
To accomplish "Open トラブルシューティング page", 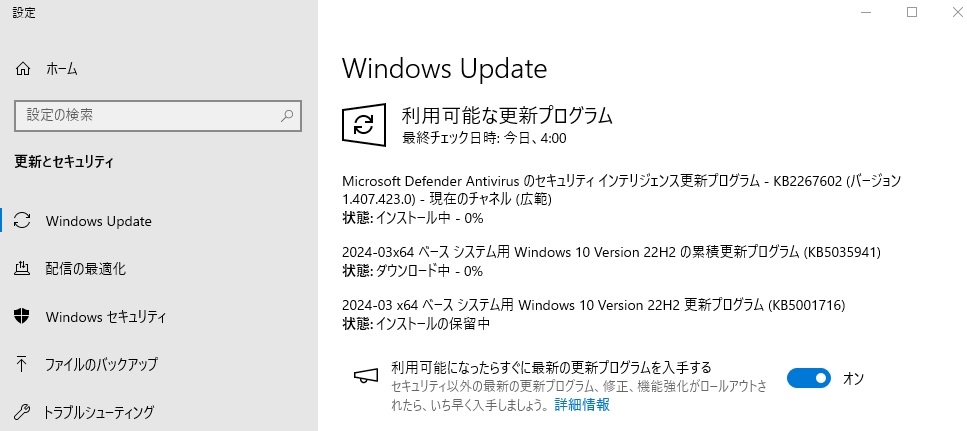I will [99, 412].
